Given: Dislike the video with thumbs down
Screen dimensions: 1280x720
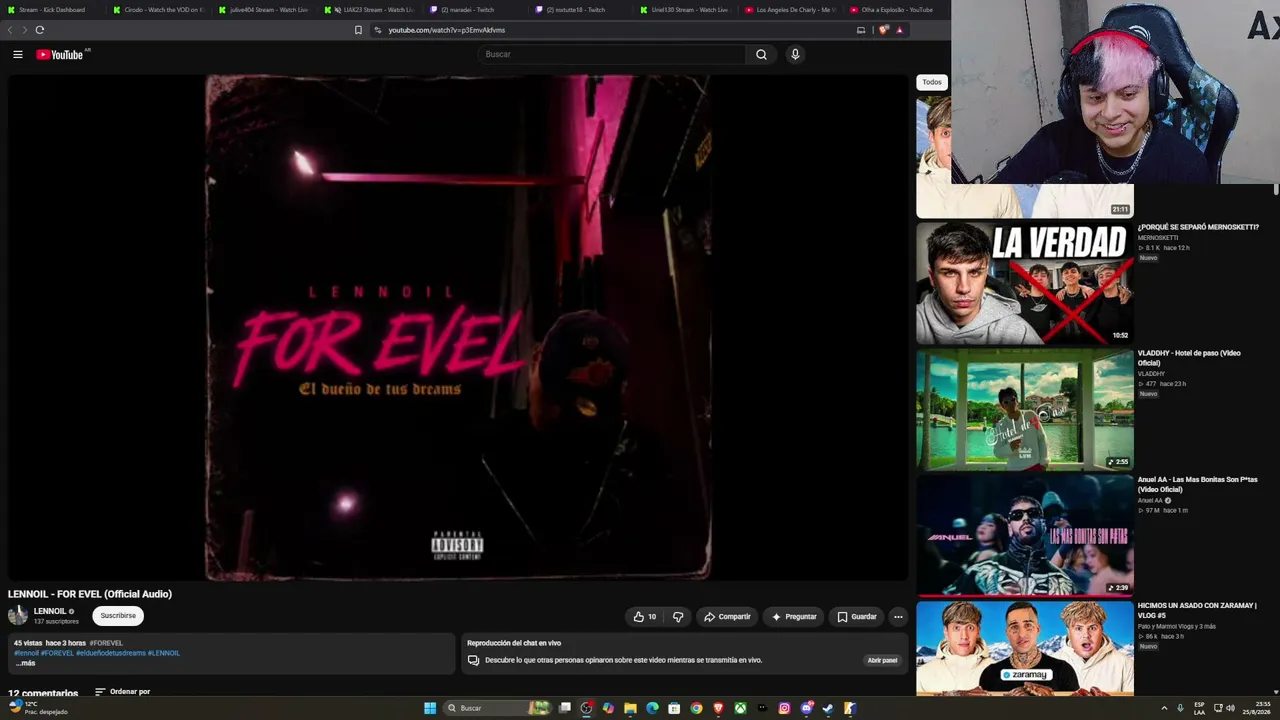Looking at the screenshot, I should (x=678, y=617).
